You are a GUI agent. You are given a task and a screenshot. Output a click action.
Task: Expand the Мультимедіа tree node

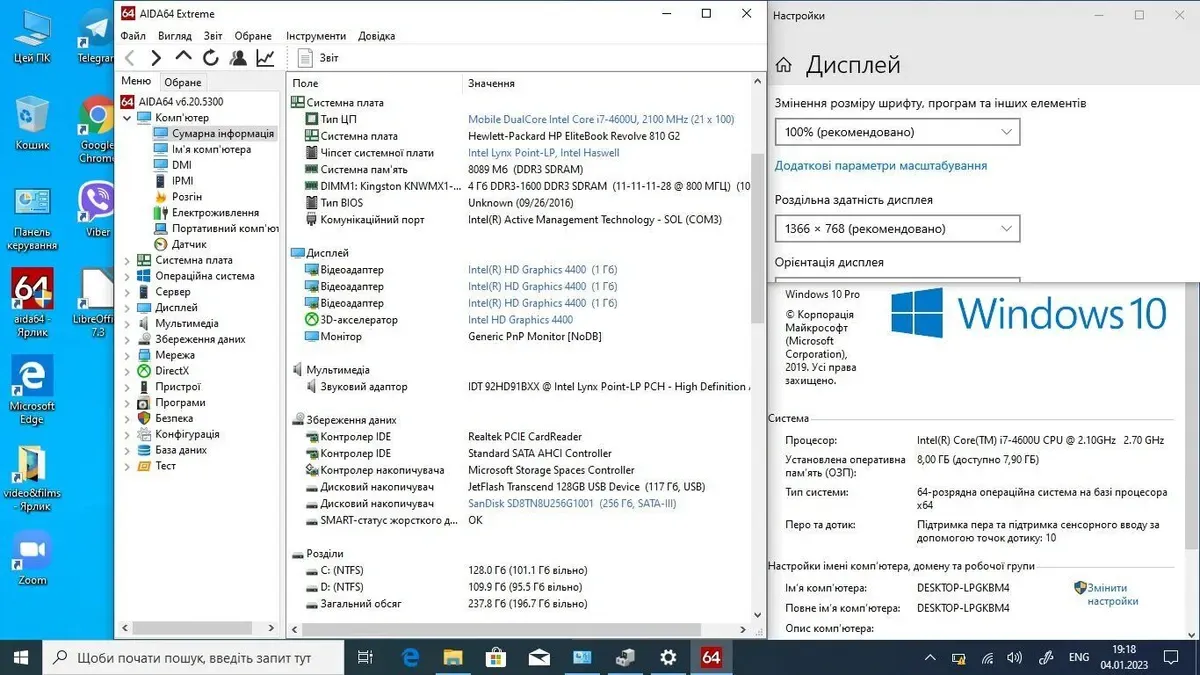click(x=127, y=324)
